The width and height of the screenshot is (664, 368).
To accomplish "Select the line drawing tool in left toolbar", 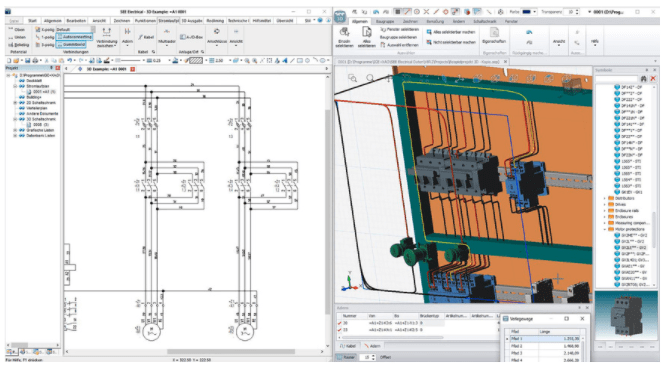I will (x=292, y=61).
